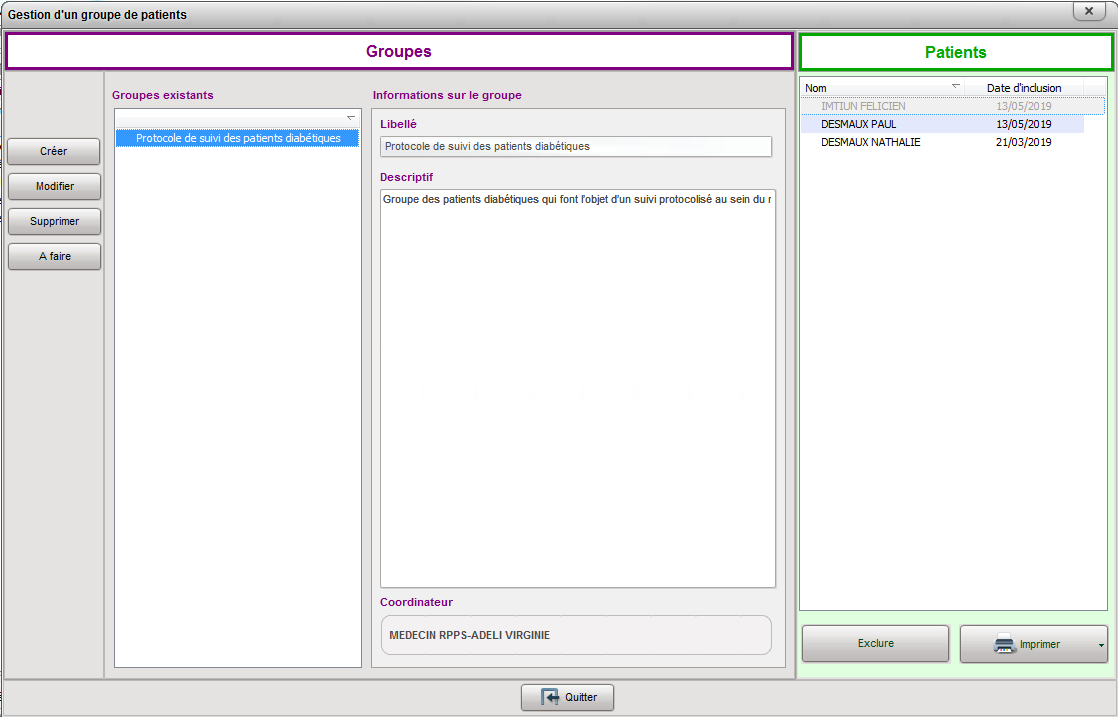Click into the Libellé field
The image size is (1118, 717).
pos(575,147)
